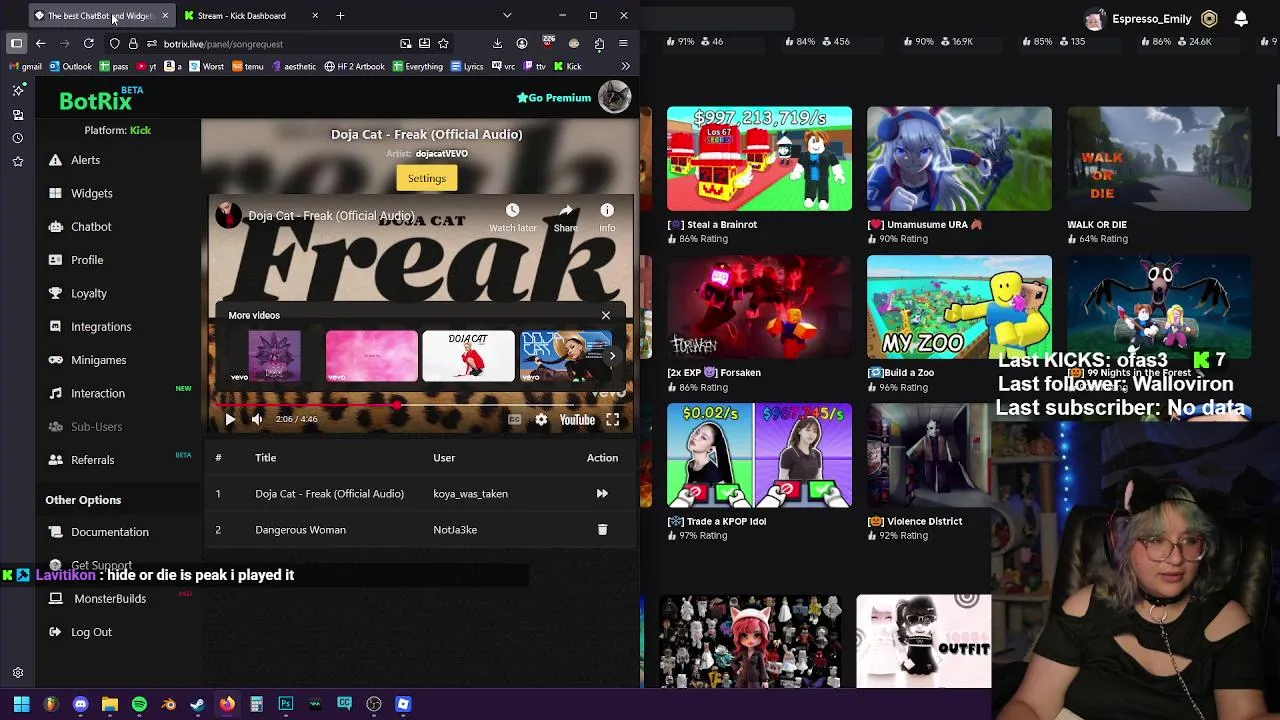Click the browser back arrow
The image size is (1280, 720).
(40, 44)
